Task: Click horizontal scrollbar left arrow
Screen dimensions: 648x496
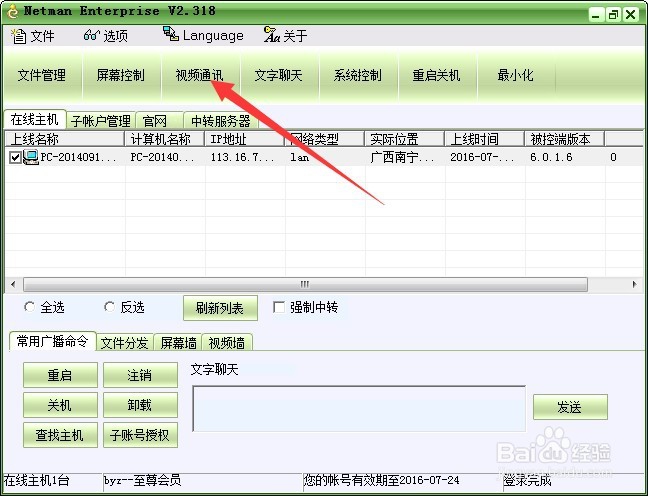Action: [13, 284]
